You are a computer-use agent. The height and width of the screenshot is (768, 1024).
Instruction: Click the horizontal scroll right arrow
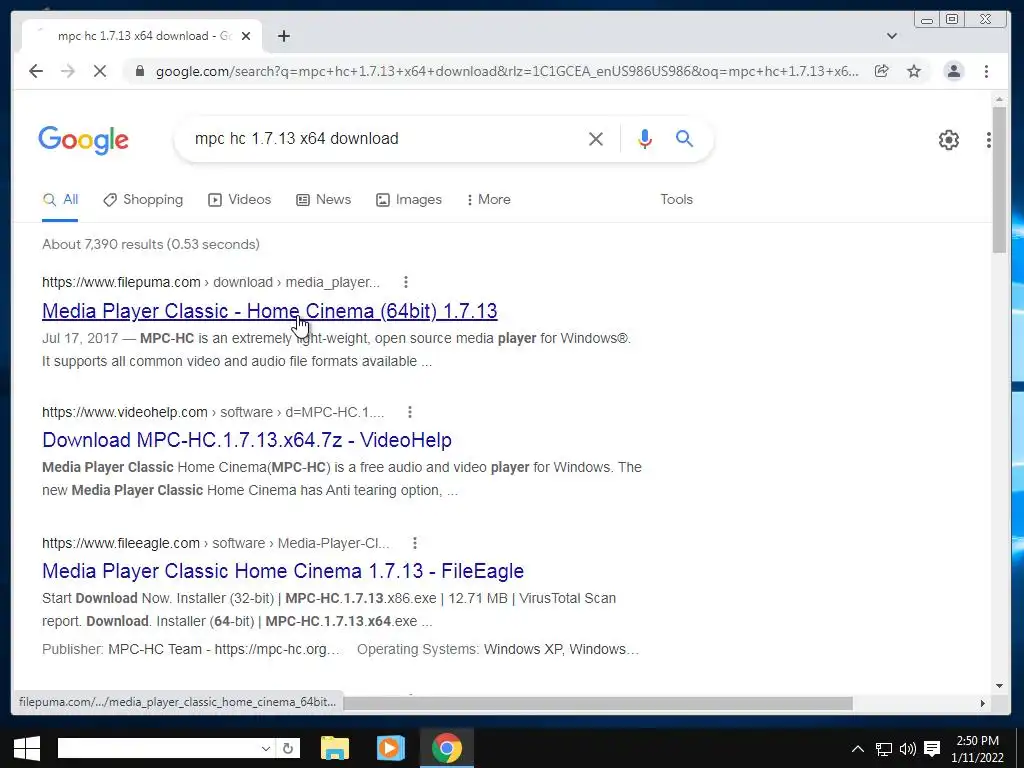(x=983, y=703)
